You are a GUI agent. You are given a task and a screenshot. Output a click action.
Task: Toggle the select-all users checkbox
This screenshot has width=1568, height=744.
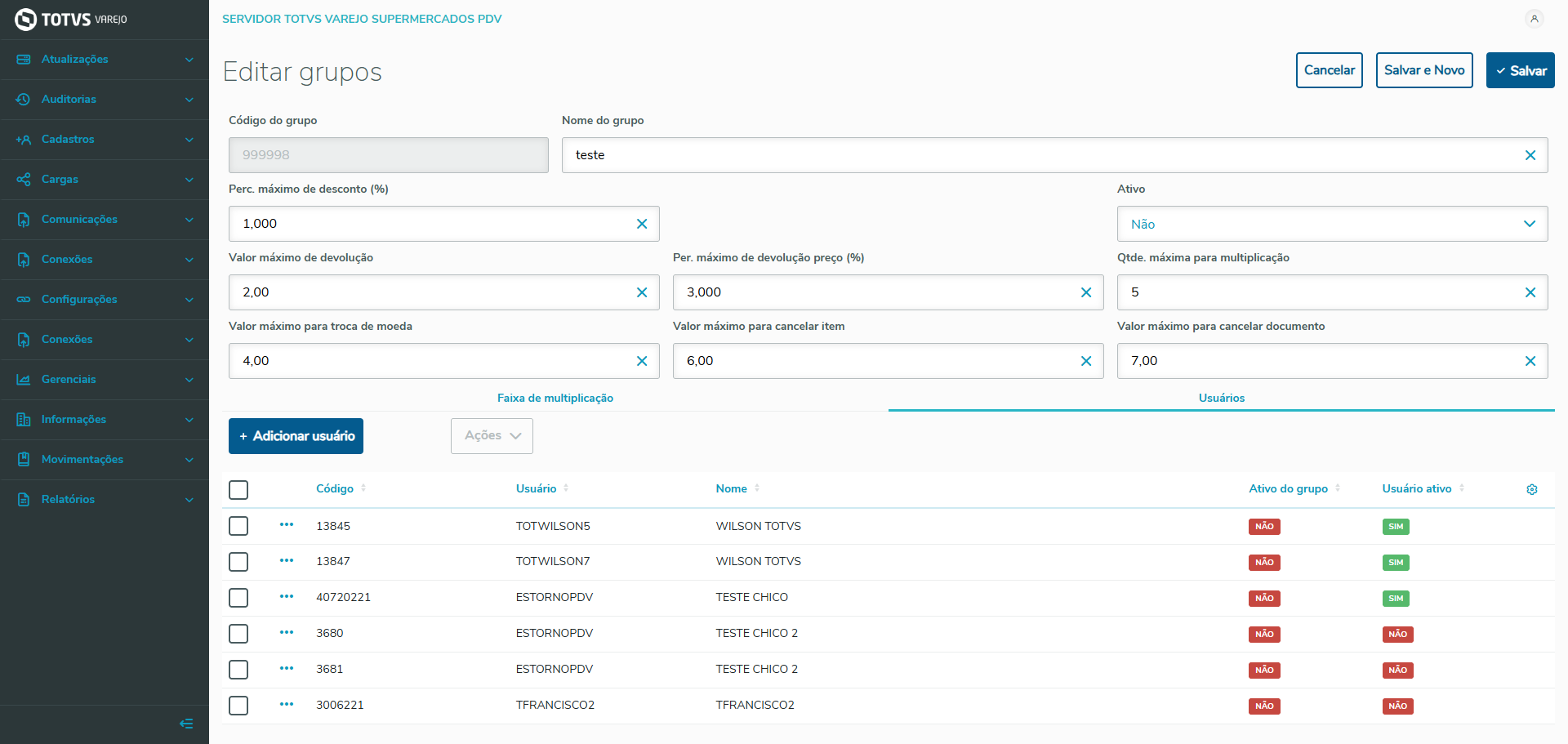(x=238, y=490)
